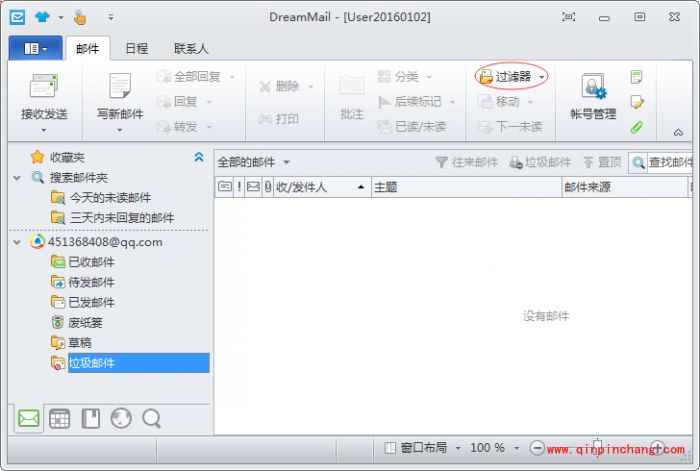The height and width of the screenshot is (471, 700).
Task: Open 帐号管理 account management
Action: [593, 96]
